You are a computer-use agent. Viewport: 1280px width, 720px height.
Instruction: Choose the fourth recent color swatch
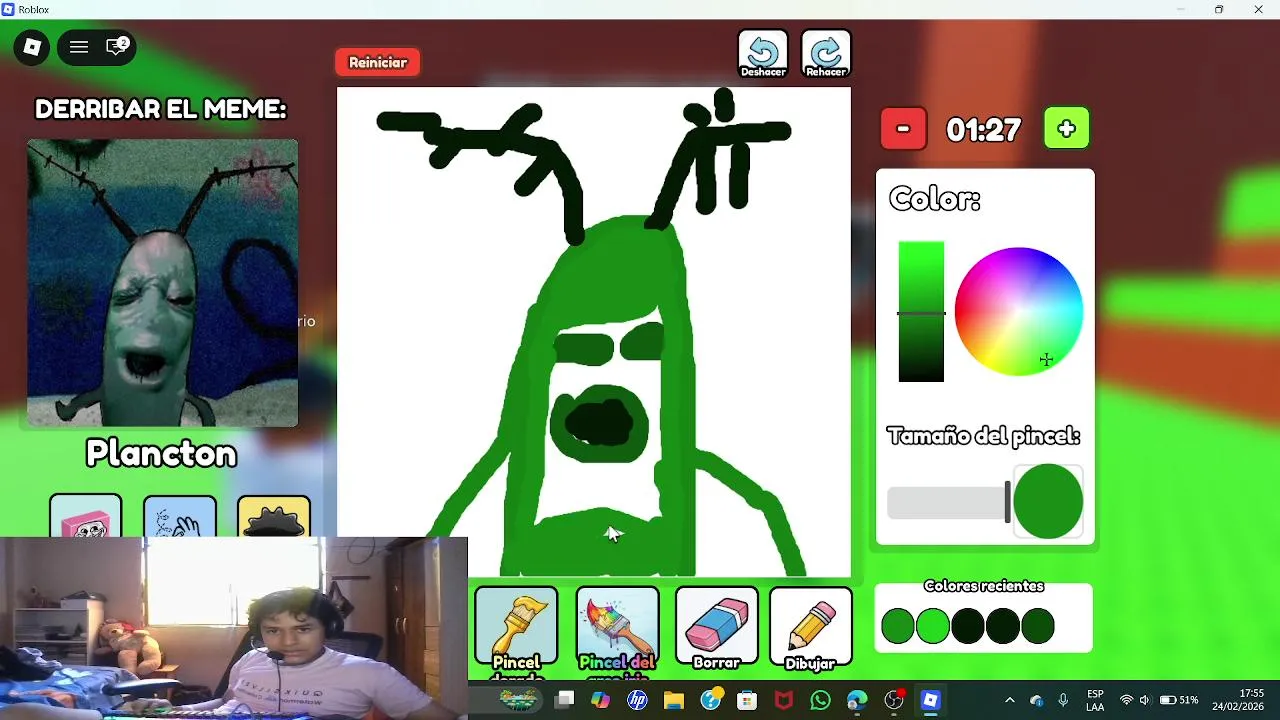[1003, 627]
